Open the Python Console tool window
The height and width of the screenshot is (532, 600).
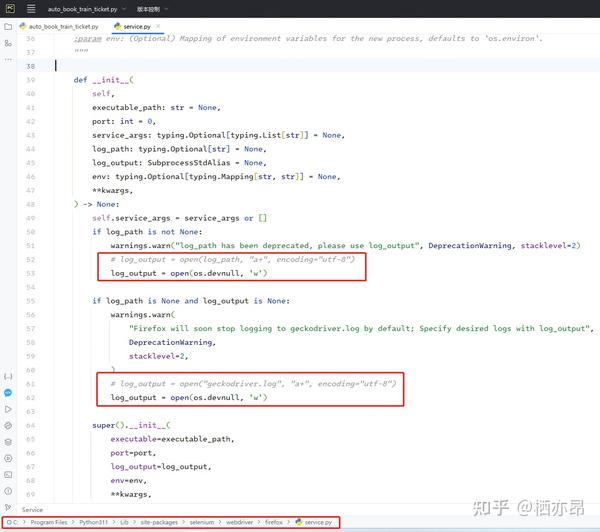click(8, 426)
